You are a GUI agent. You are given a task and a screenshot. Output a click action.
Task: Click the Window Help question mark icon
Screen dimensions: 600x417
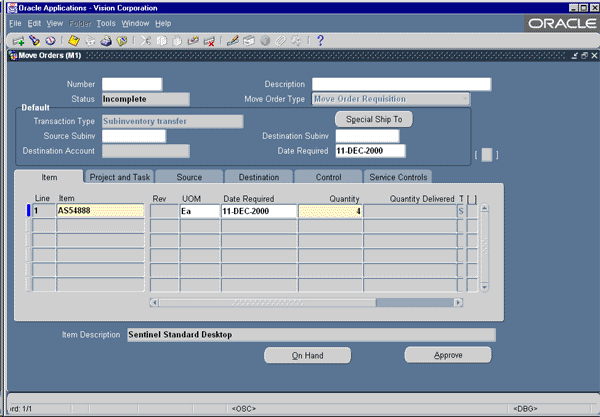click(x=320, y=41)
